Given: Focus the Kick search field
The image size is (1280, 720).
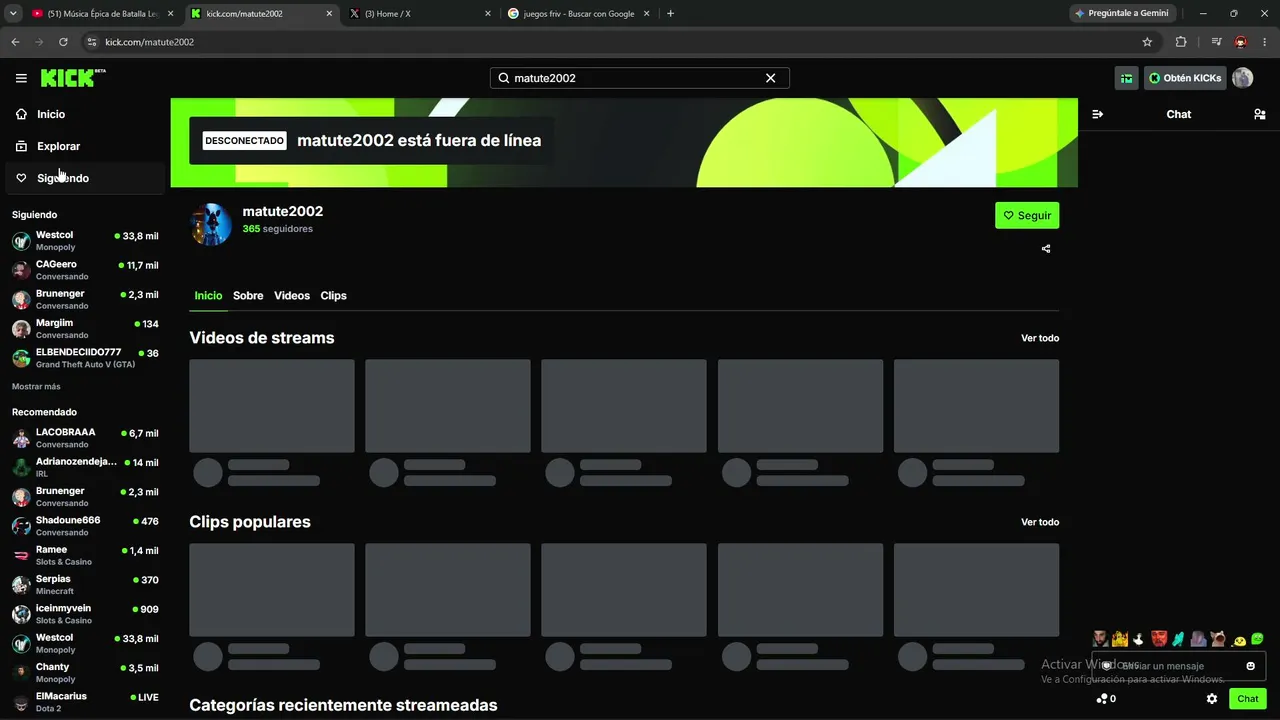Looking at the screenshot, I should [x=640, y=78].
